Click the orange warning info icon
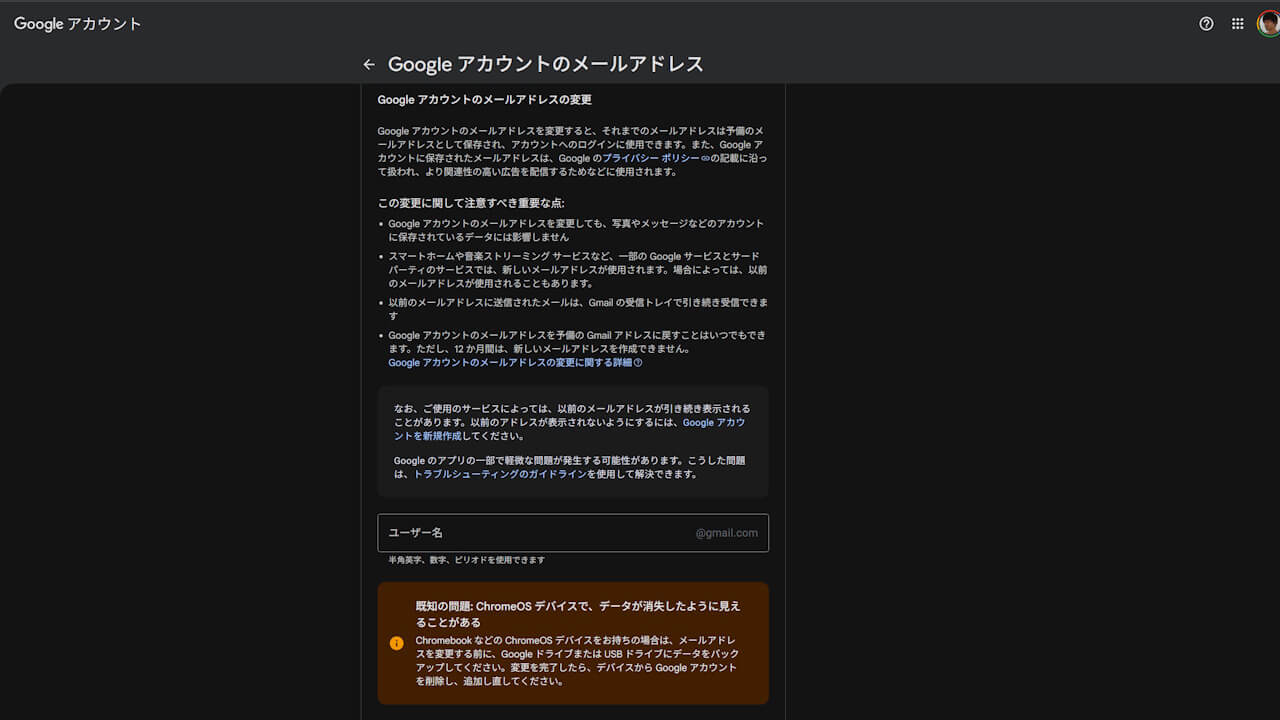The height and width of the screenshot is (720, 1280). [x=397, y=643]
